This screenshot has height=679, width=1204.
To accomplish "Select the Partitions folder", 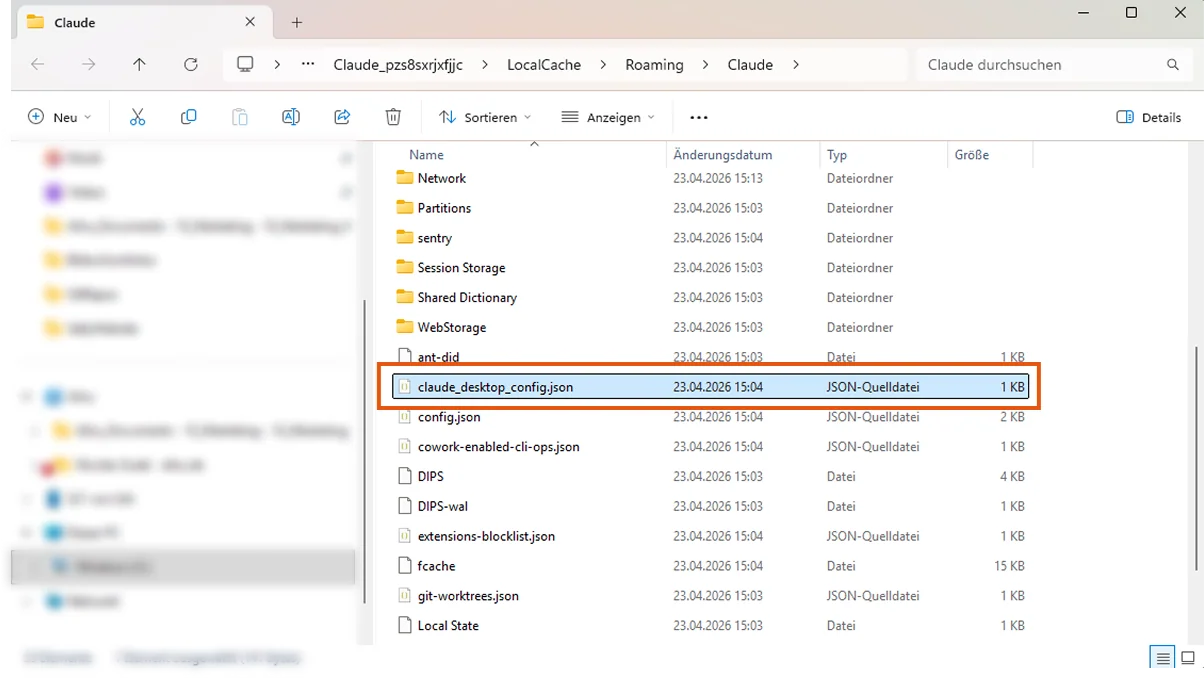I will pos(710,208).
